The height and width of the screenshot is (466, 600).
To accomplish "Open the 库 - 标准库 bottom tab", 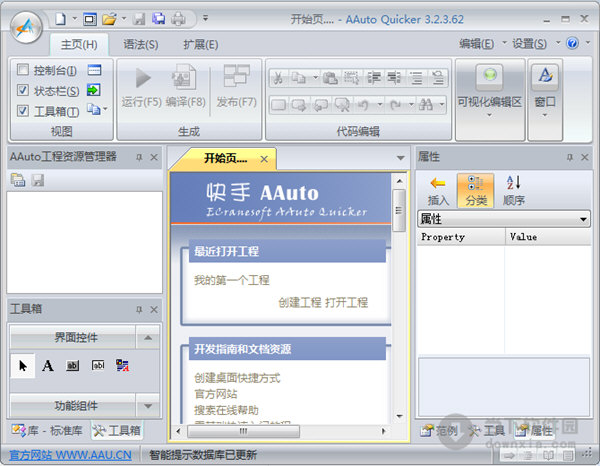I will [47, 431].
